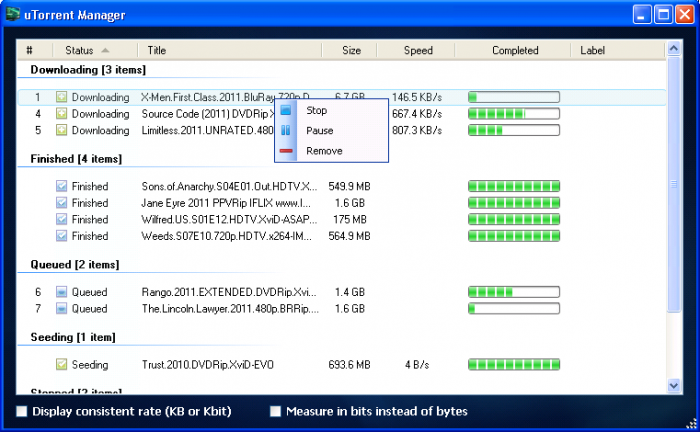Image resolution: width=700 pixels, height=432 pixels.
Task: Collapse the Downloading [3 items] group
Action: pos(88,70)
